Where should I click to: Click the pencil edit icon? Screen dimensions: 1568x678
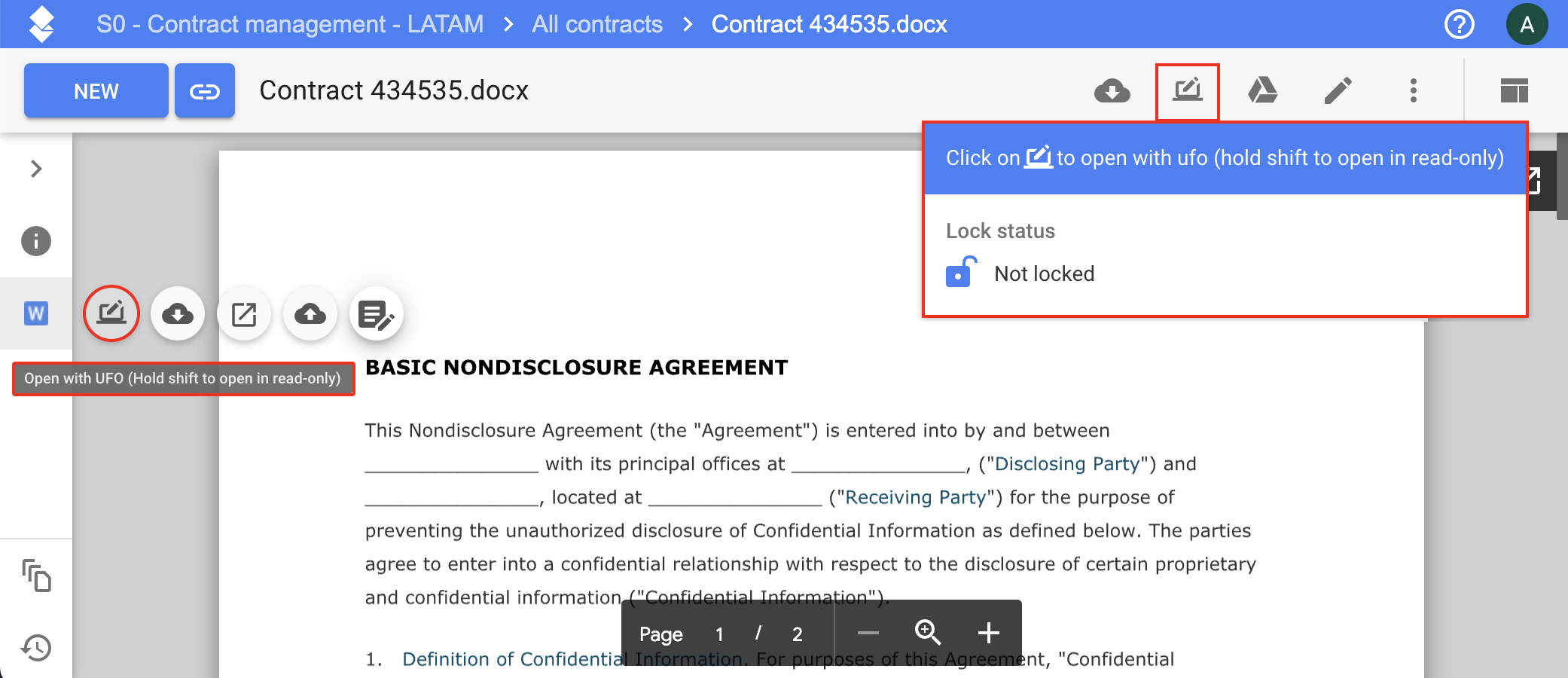[x=1338, y=91]
